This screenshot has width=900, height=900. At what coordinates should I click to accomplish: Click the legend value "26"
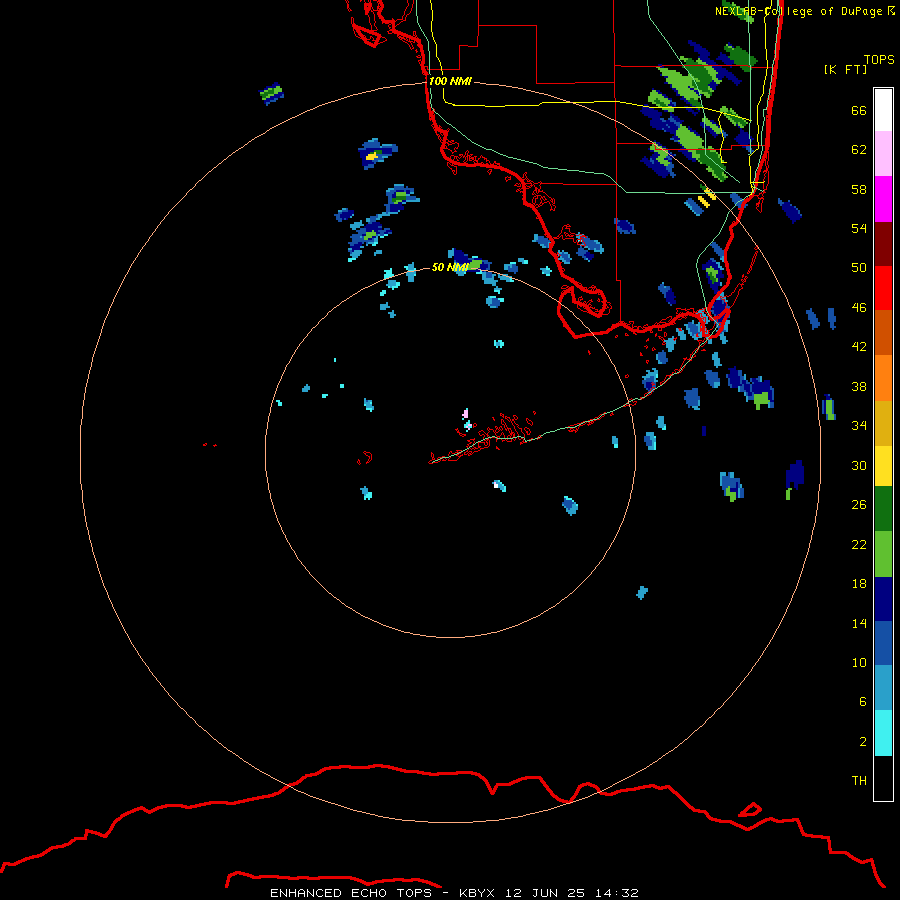(x=859, y=505)
